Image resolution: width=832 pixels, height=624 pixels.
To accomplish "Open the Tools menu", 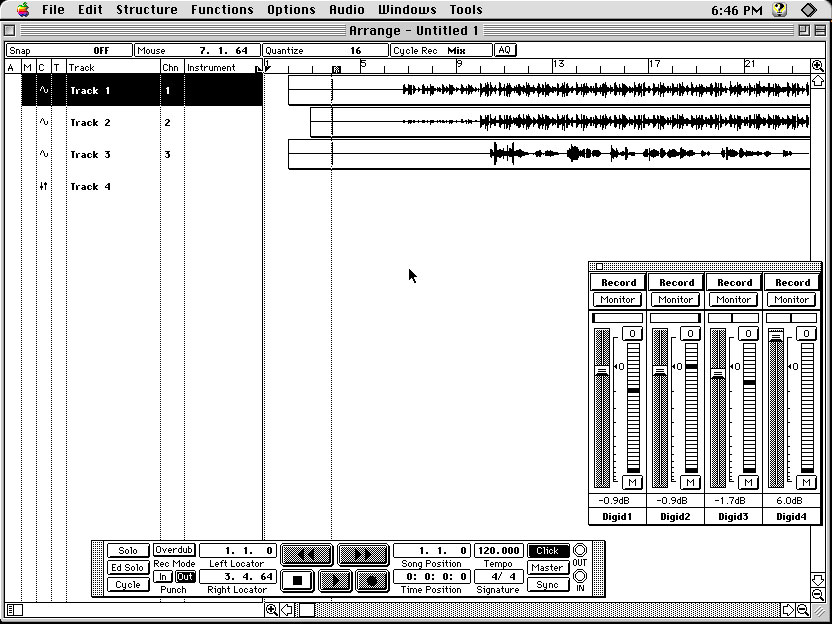I will (466, 10).
